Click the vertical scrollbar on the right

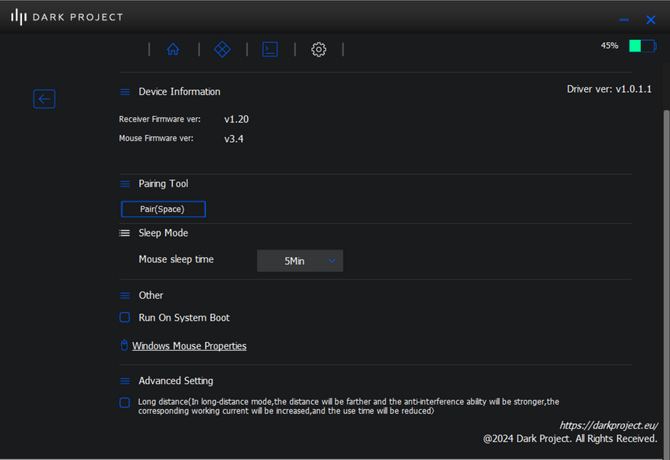666,282
